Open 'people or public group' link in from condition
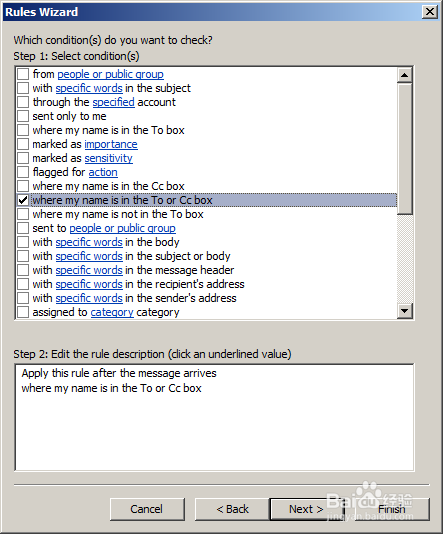This screenshot has width=443, height=534. pos(110,74)
